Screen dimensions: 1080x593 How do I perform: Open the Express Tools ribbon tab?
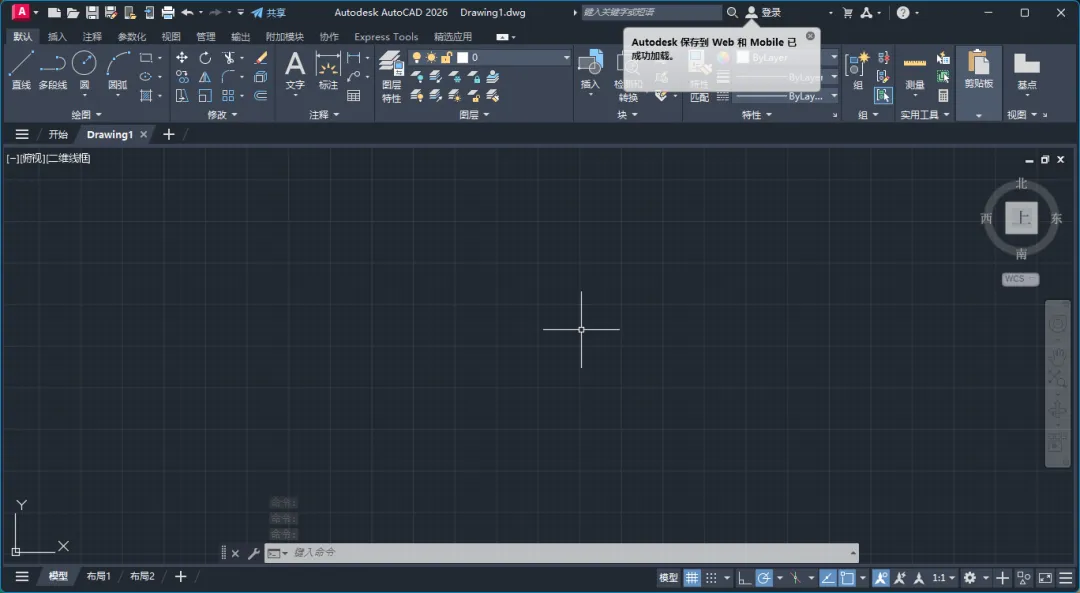click(x=386, y=37)
